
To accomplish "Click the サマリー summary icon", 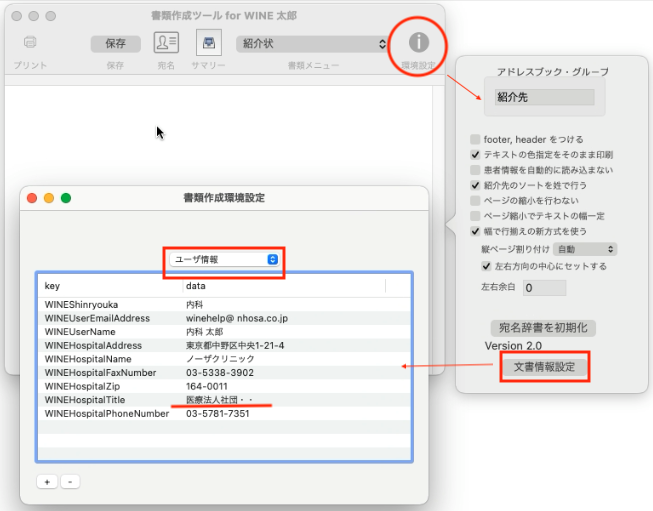I will coord(207,43).
